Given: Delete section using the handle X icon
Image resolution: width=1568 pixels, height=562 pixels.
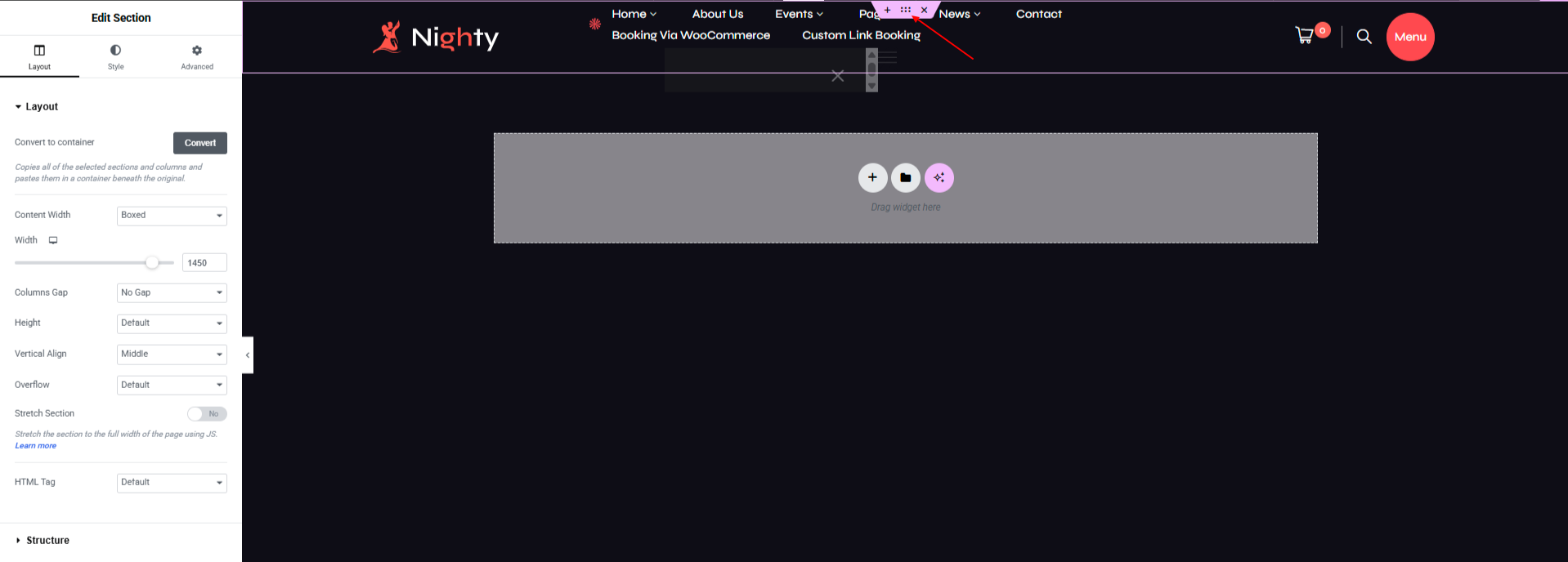Looking at the screenshot, I should click(x=925, y=10).
